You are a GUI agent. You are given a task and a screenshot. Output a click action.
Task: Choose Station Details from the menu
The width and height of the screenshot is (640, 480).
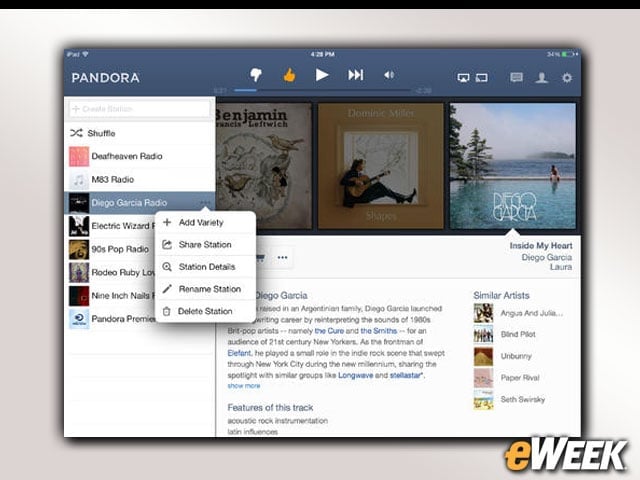point(206,267)
